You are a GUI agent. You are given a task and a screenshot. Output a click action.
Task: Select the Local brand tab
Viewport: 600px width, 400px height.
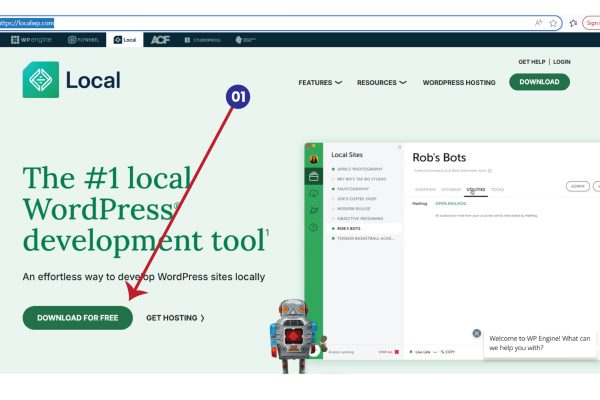[x=125, y=40]
